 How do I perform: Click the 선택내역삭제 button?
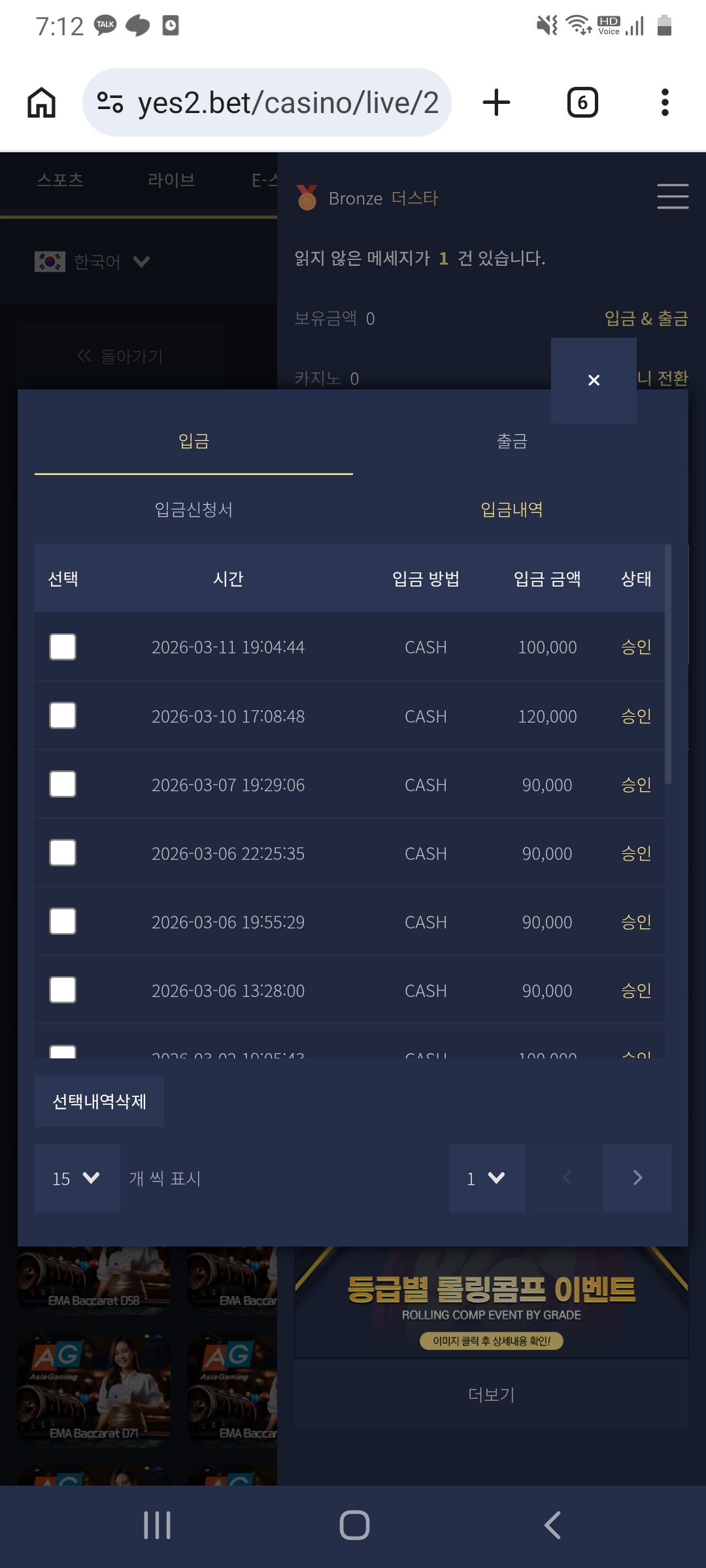click(99, 1102)
